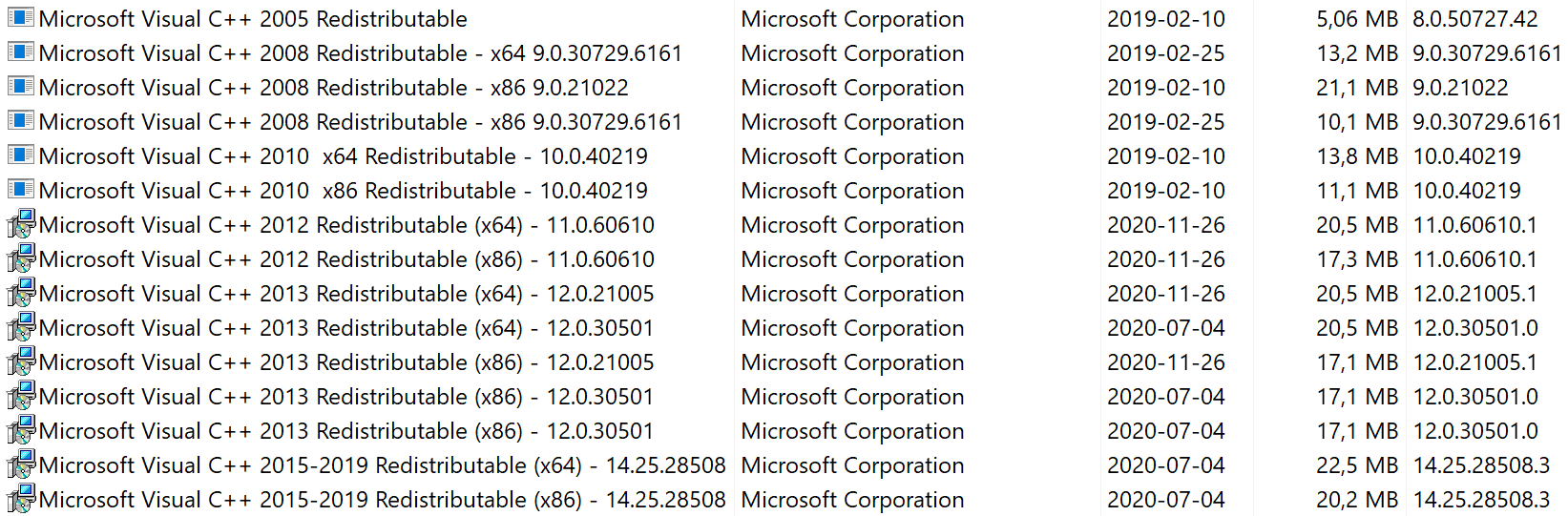This screenshot has height=516, width=1568.
Task: Click installer icon of 2013 (x64) 12.0.21005
Action: pyautogui.click(x=20, y=294)
